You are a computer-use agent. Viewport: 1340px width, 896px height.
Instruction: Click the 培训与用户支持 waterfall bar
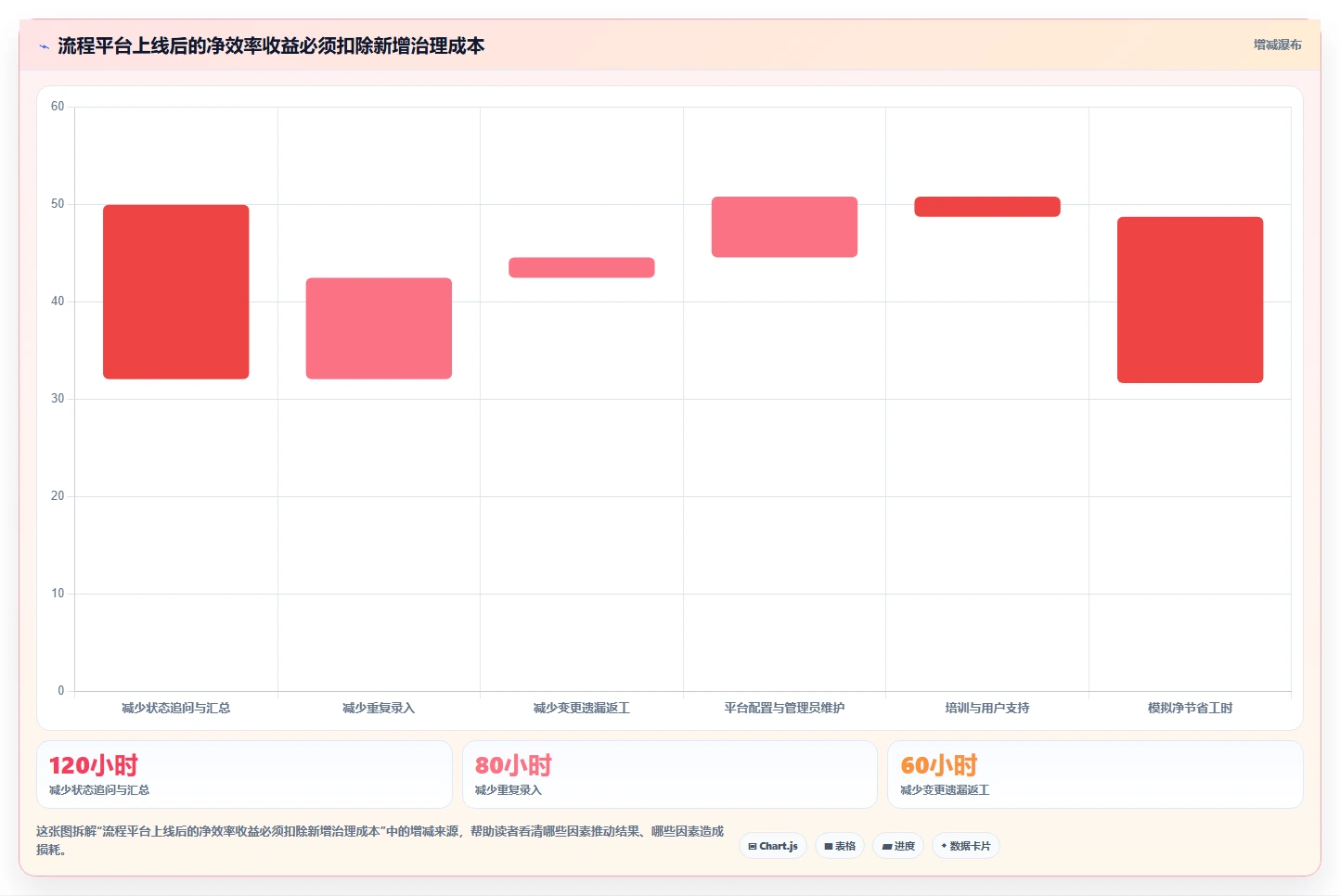click(x=987, y=206)
